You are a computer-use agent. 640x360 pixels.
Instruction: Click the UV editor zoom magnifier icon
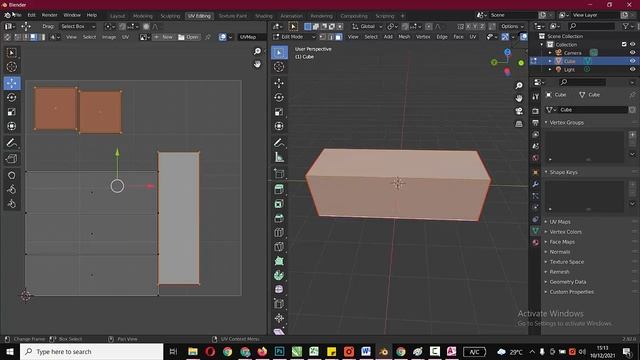(x=257, y=51)
